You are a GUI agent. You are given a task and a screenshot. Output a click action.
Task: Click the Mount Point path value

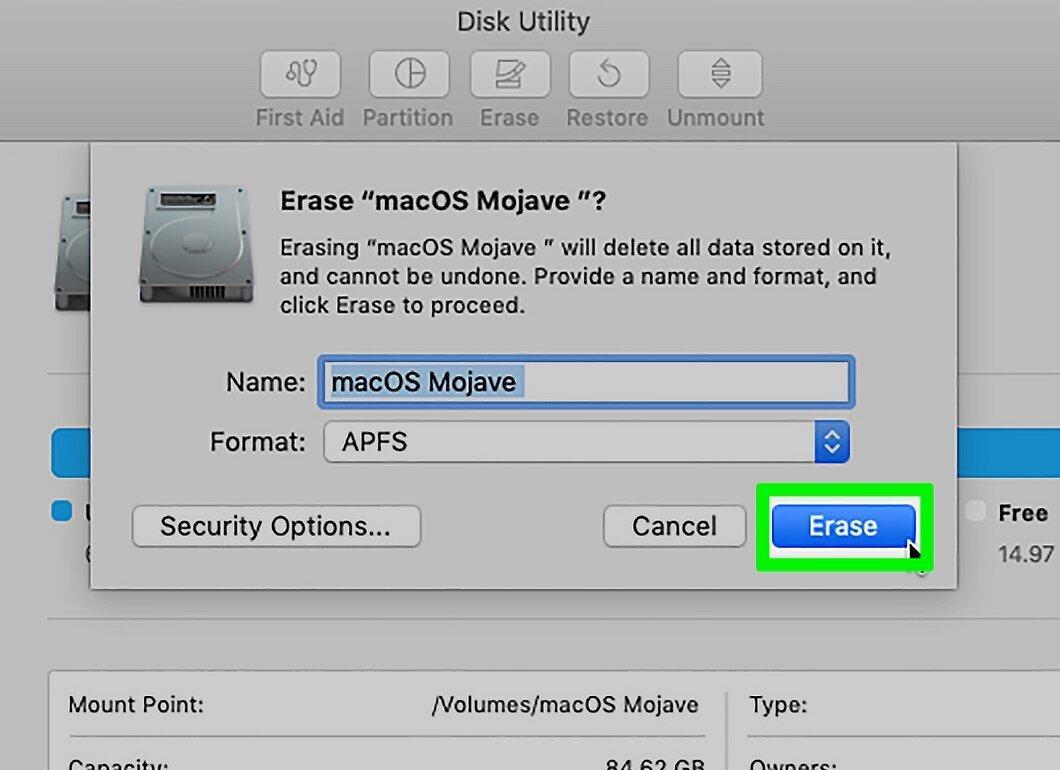click(565, 705)
